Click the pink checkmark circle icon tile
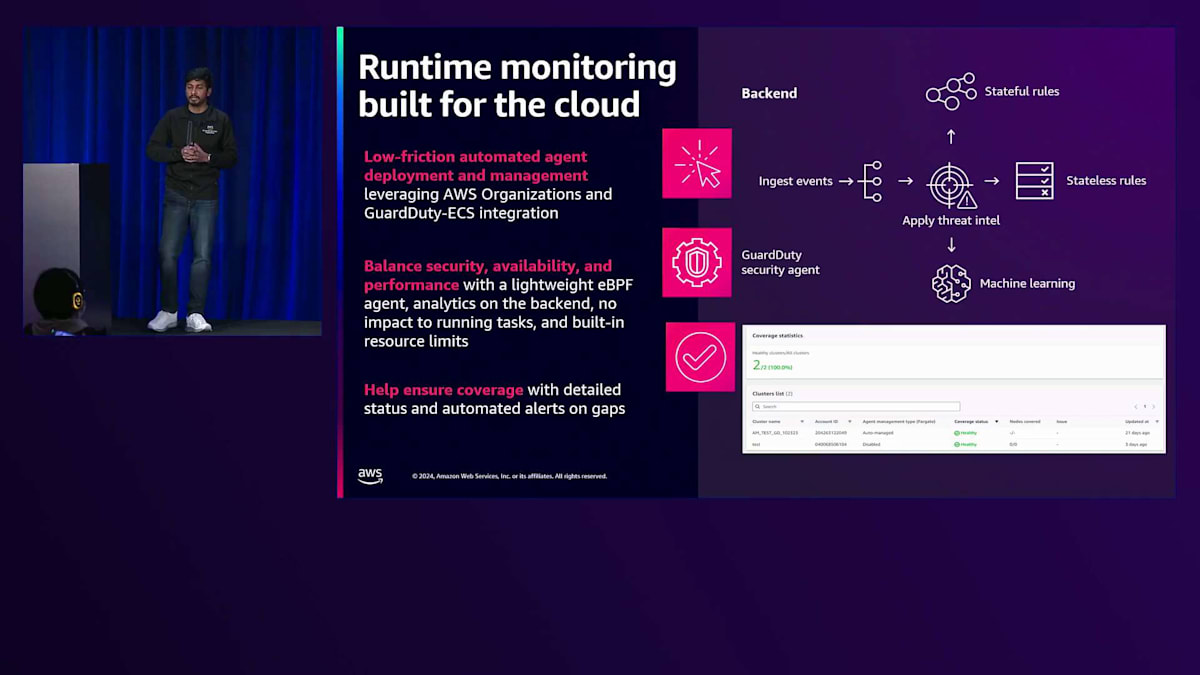 [700, 357]
